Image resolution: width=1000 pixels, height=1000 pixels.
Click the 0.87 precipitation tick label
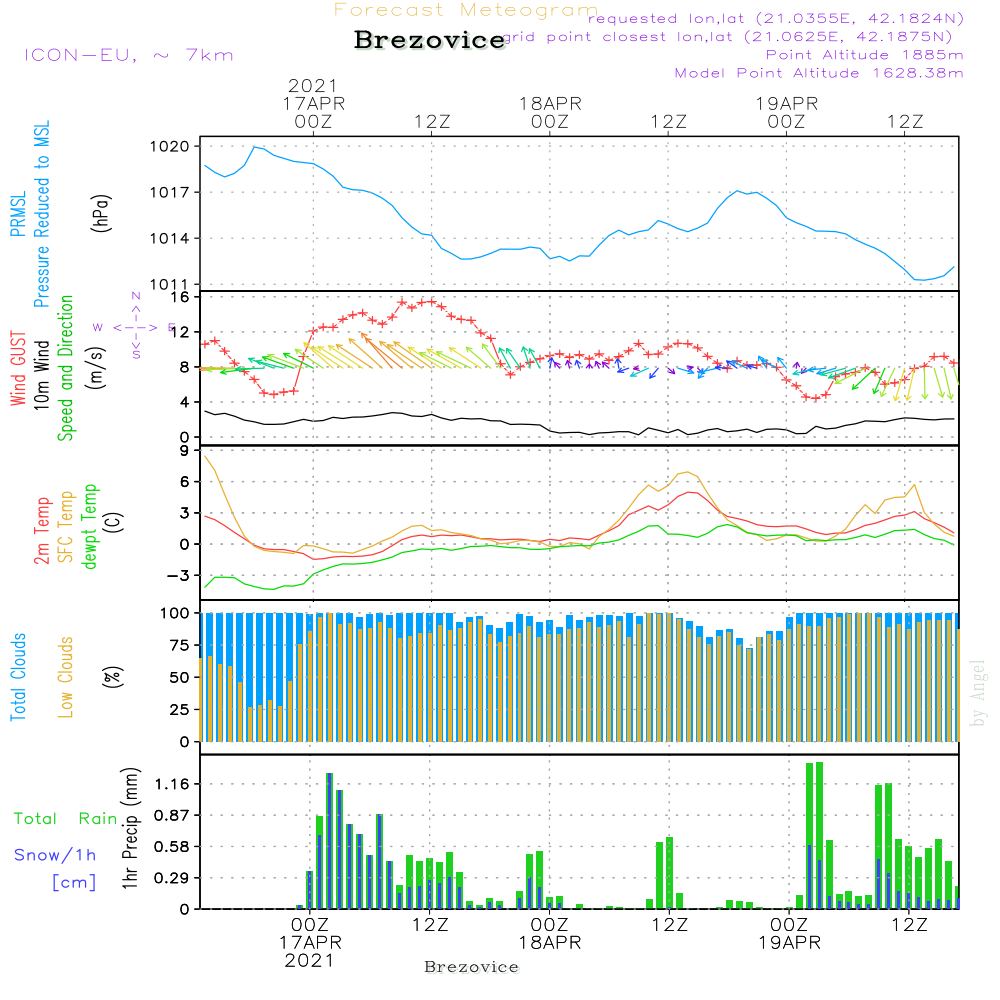tap(172, 815)
